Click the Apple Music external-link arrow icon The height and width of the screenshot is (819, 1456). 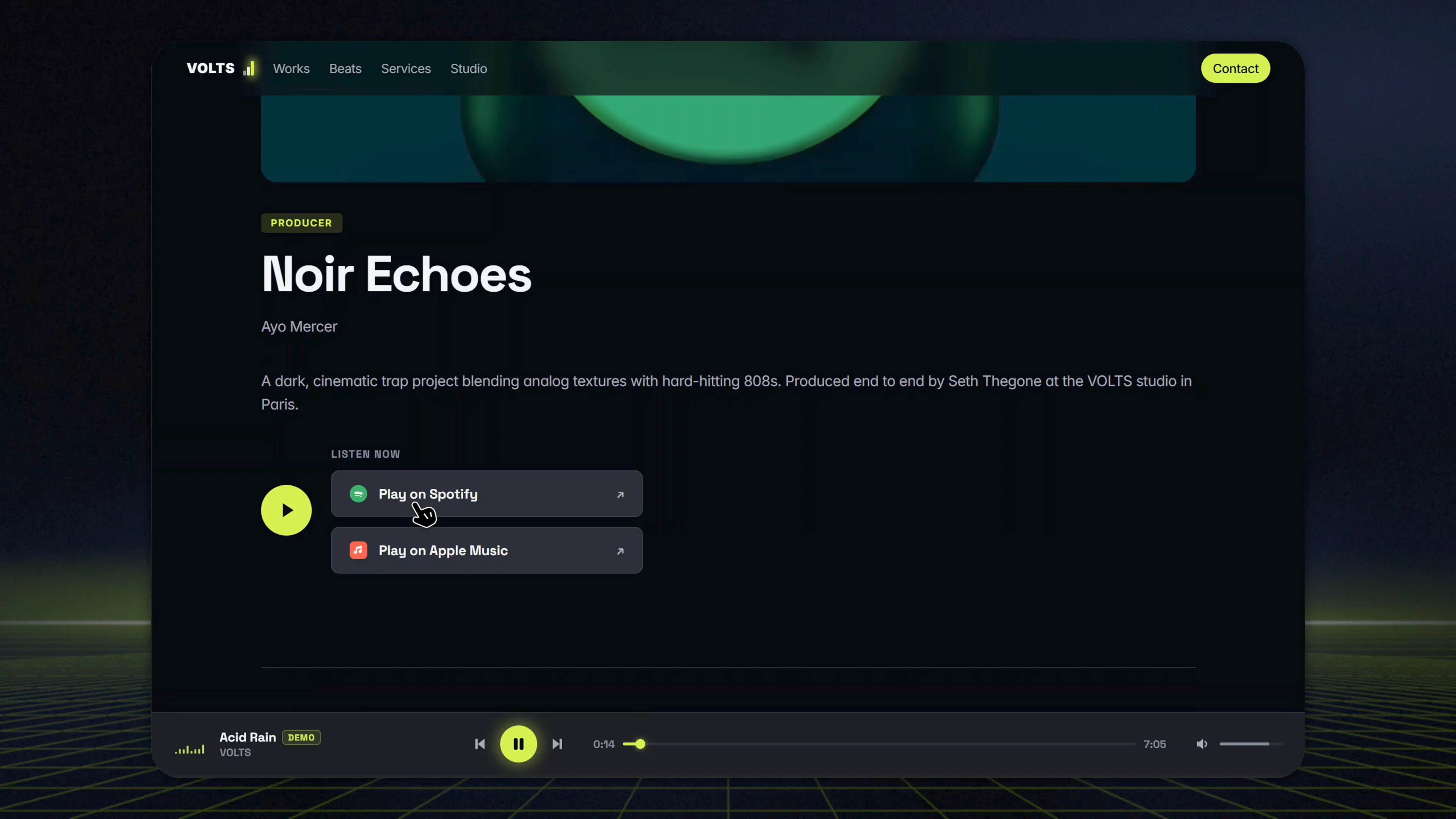(x=620, y=551)
